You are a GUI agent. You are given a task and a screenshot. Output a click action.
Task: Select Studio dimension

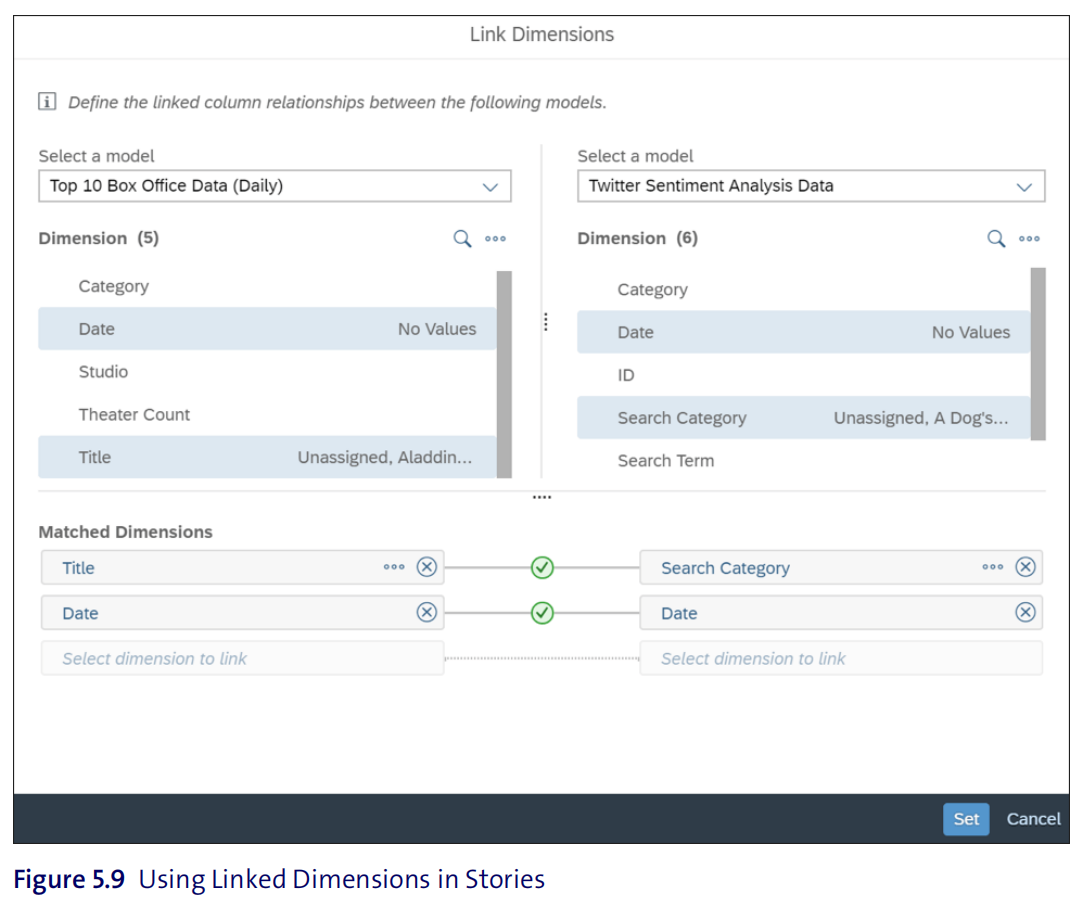pyautogui.click(x=267, y=372)
